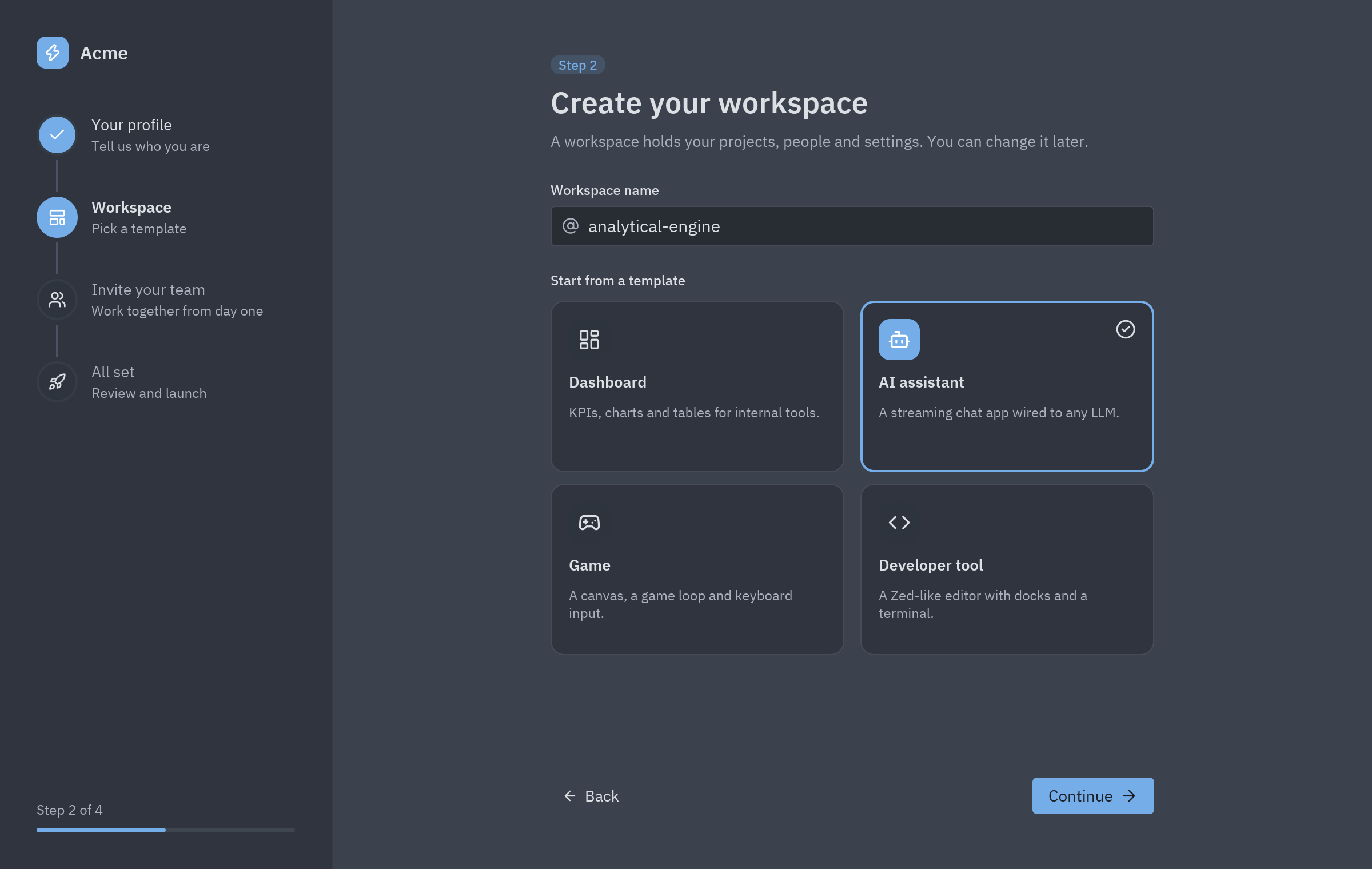1372x869 pixels.
Task: Edit the Workspace name input field
Action: (x=852, y=226)
